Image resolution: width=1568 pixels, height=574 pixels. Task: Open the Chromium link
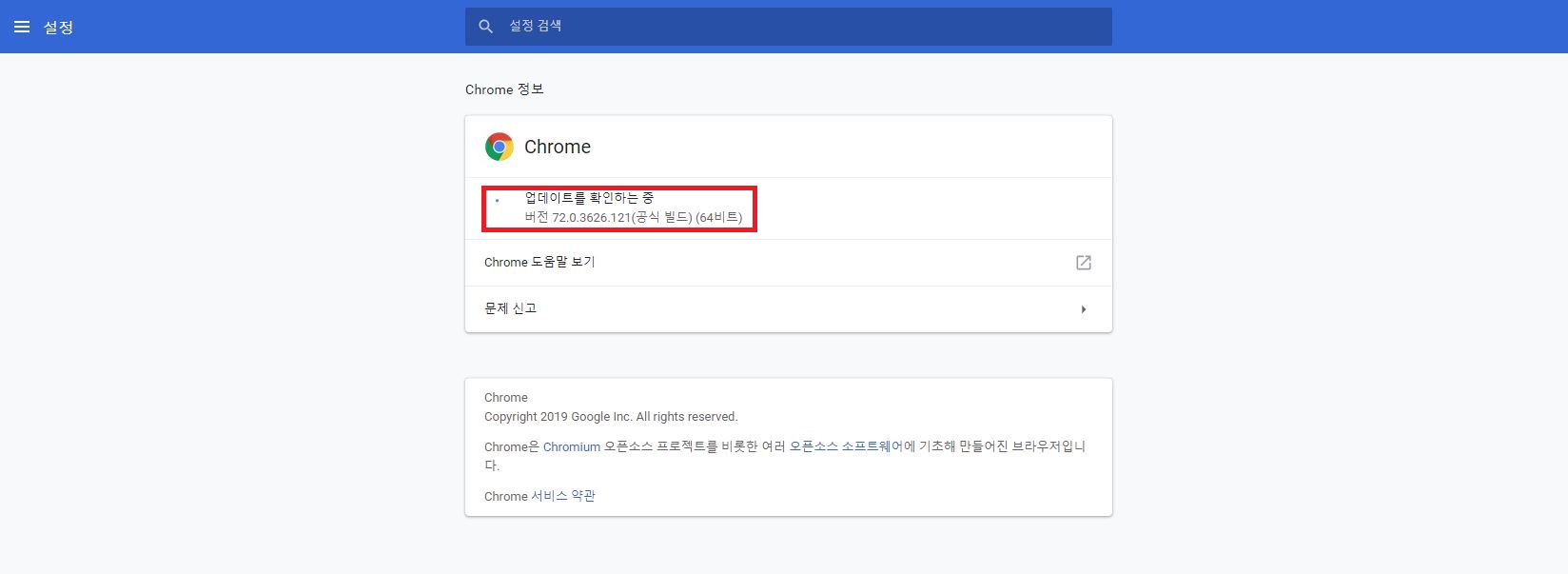tap(572, 446)
